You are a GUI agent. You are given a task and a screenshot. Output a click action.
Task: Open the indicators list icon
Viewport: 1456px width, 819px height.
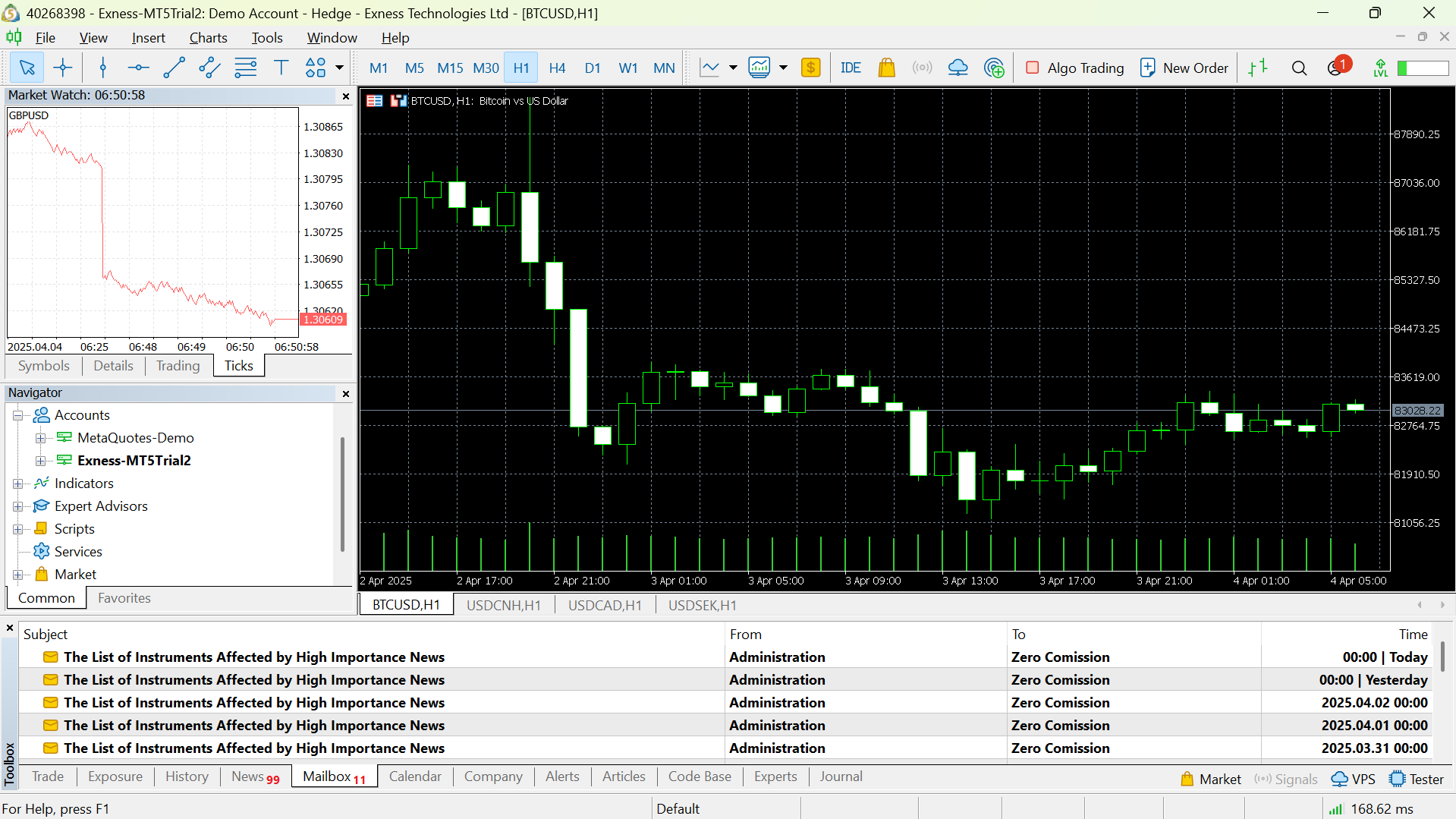[759, 68]
